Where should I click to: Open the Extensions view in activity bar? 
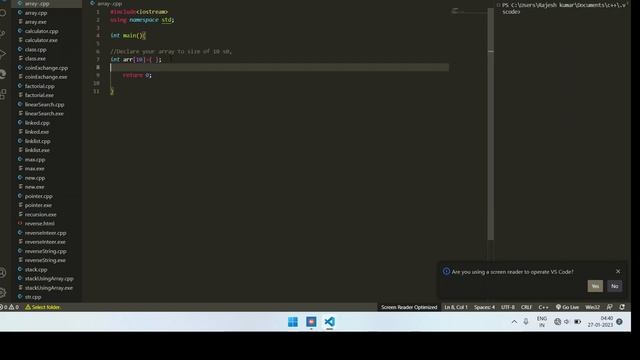tap(3, 94)
